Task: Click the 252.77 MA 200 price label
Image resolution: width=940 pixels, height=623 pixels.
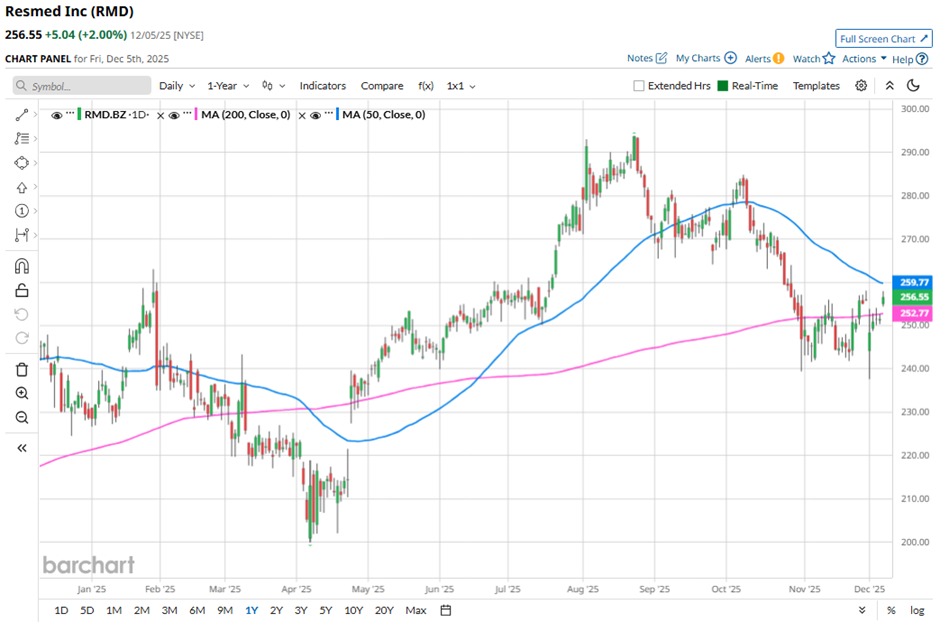Action: pos(913,312)
